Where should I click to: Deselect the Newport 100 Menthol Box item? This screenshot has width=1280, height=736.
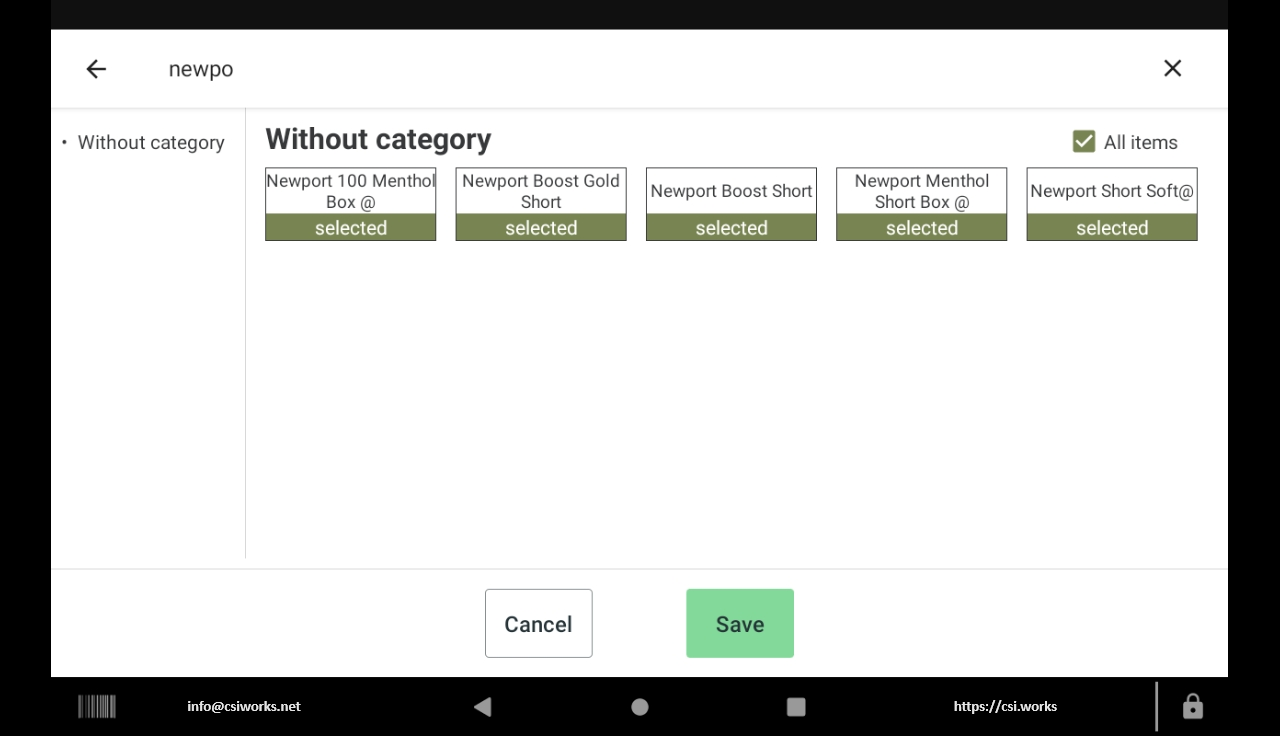[351, 204]
